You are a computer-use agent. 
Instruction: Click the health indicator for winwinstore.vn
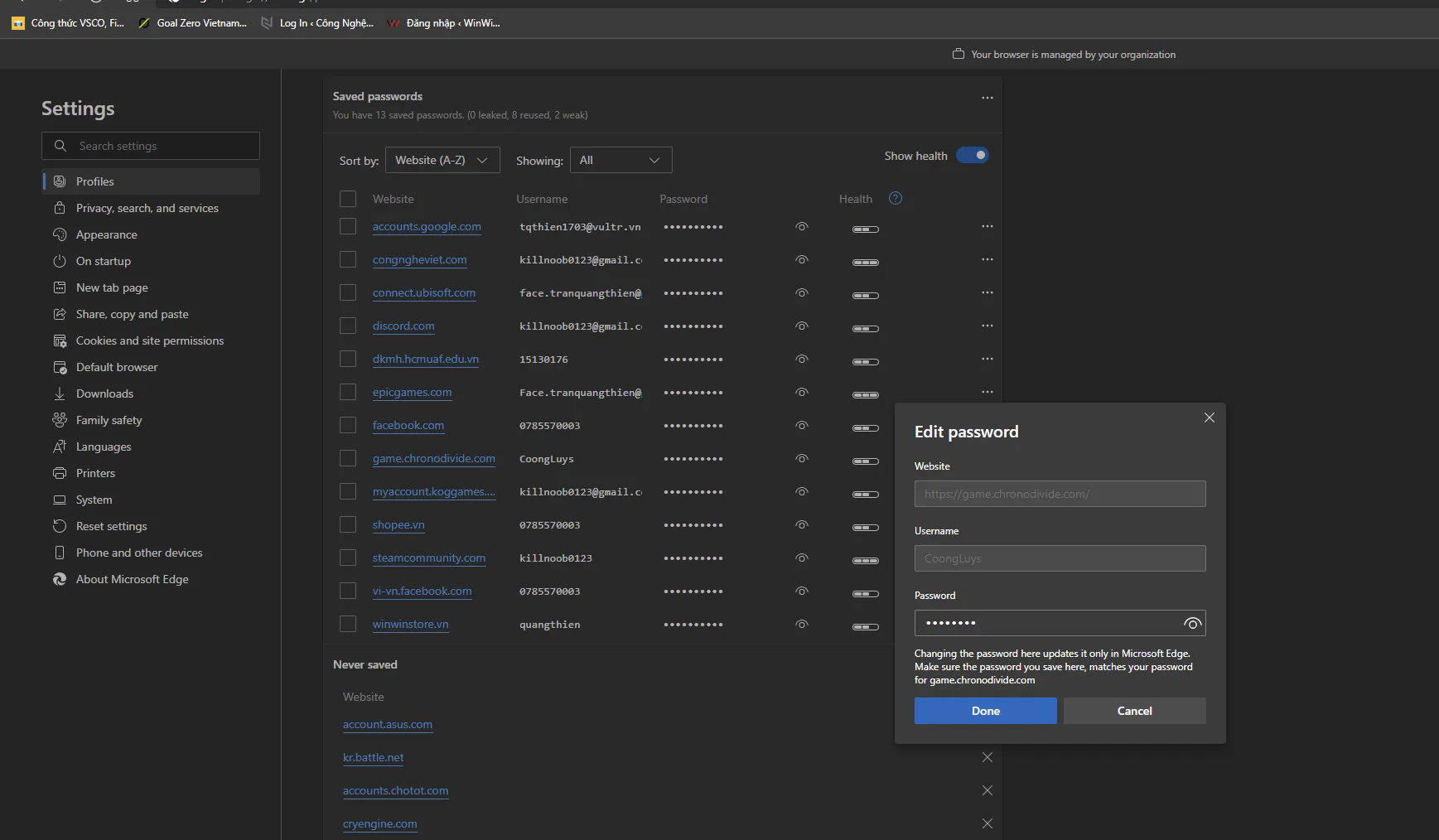pyautogui.click(x=866, y=627)
